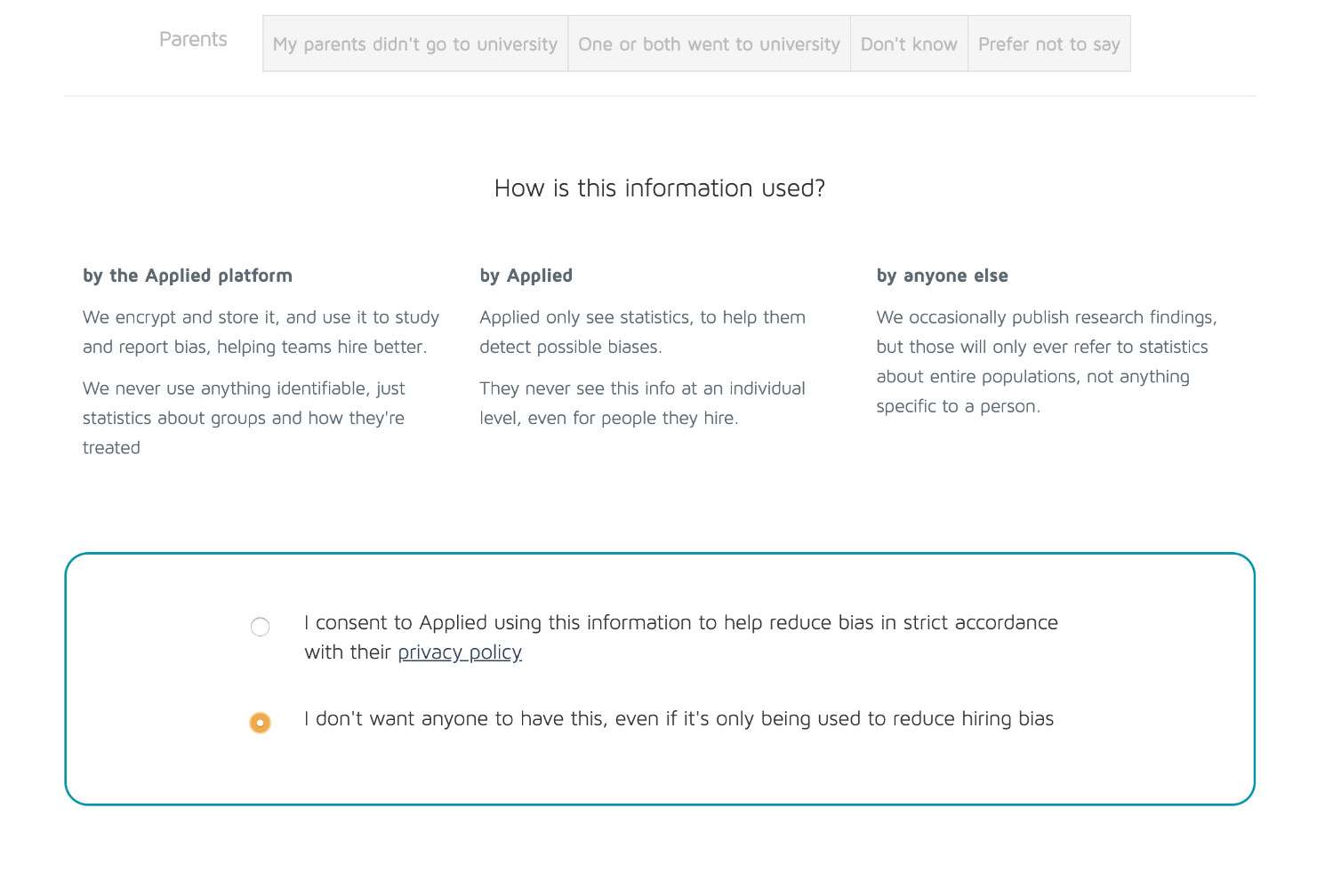The height and width of the screenshot is (896, 1341).
Task: Click the "Parents" field label
Action: pos(193,39)
